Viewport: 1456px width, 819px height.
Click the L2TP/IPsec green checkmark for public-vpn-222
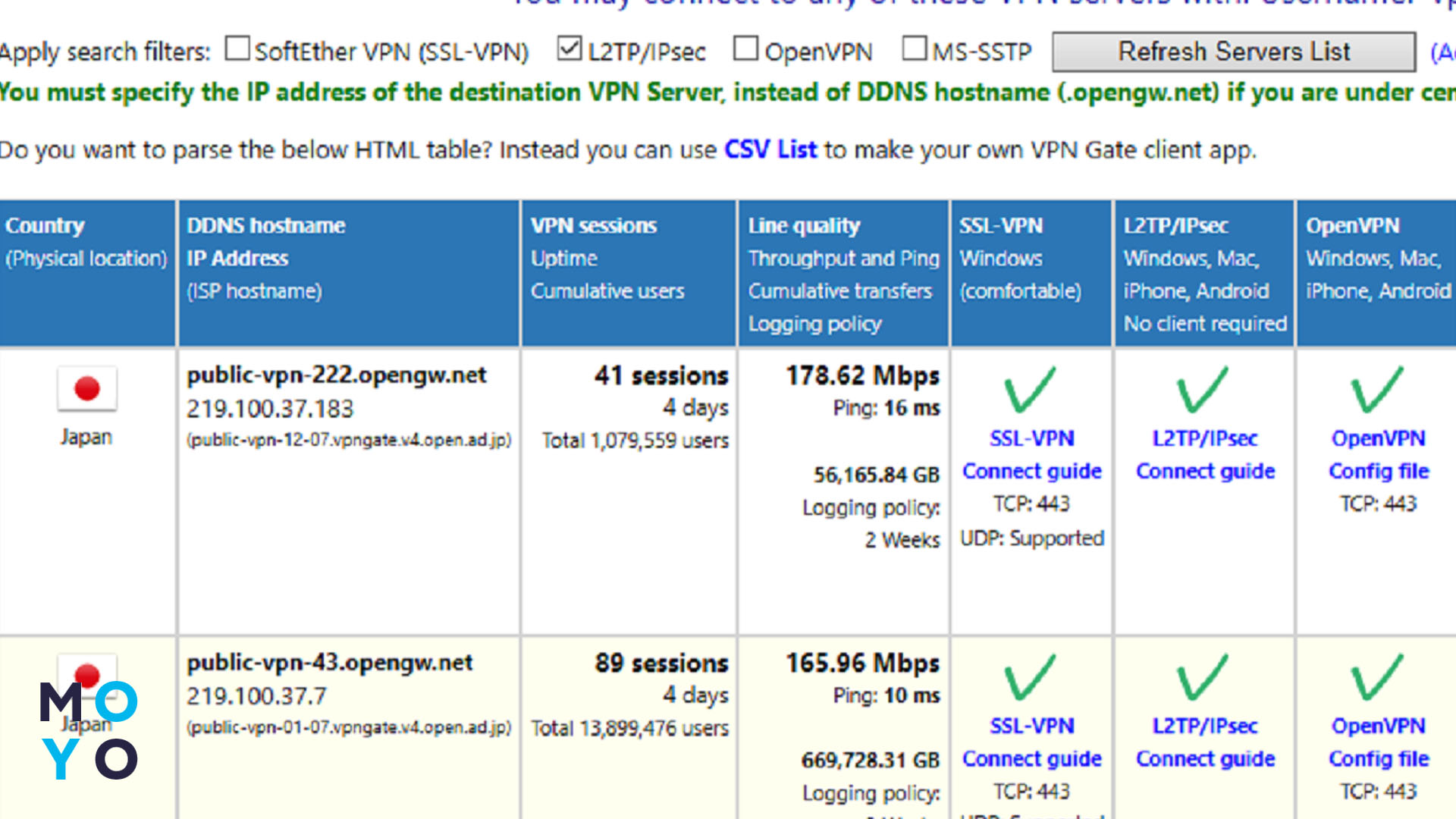pos(1203,390)
